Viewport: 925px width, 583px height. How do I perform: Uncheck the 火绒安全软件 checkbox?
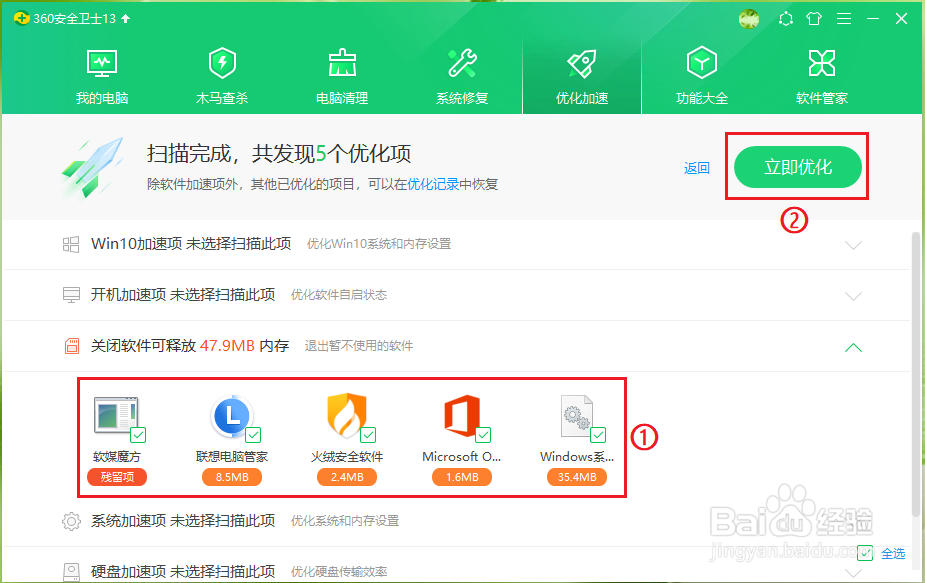click(x=368, y=435)
